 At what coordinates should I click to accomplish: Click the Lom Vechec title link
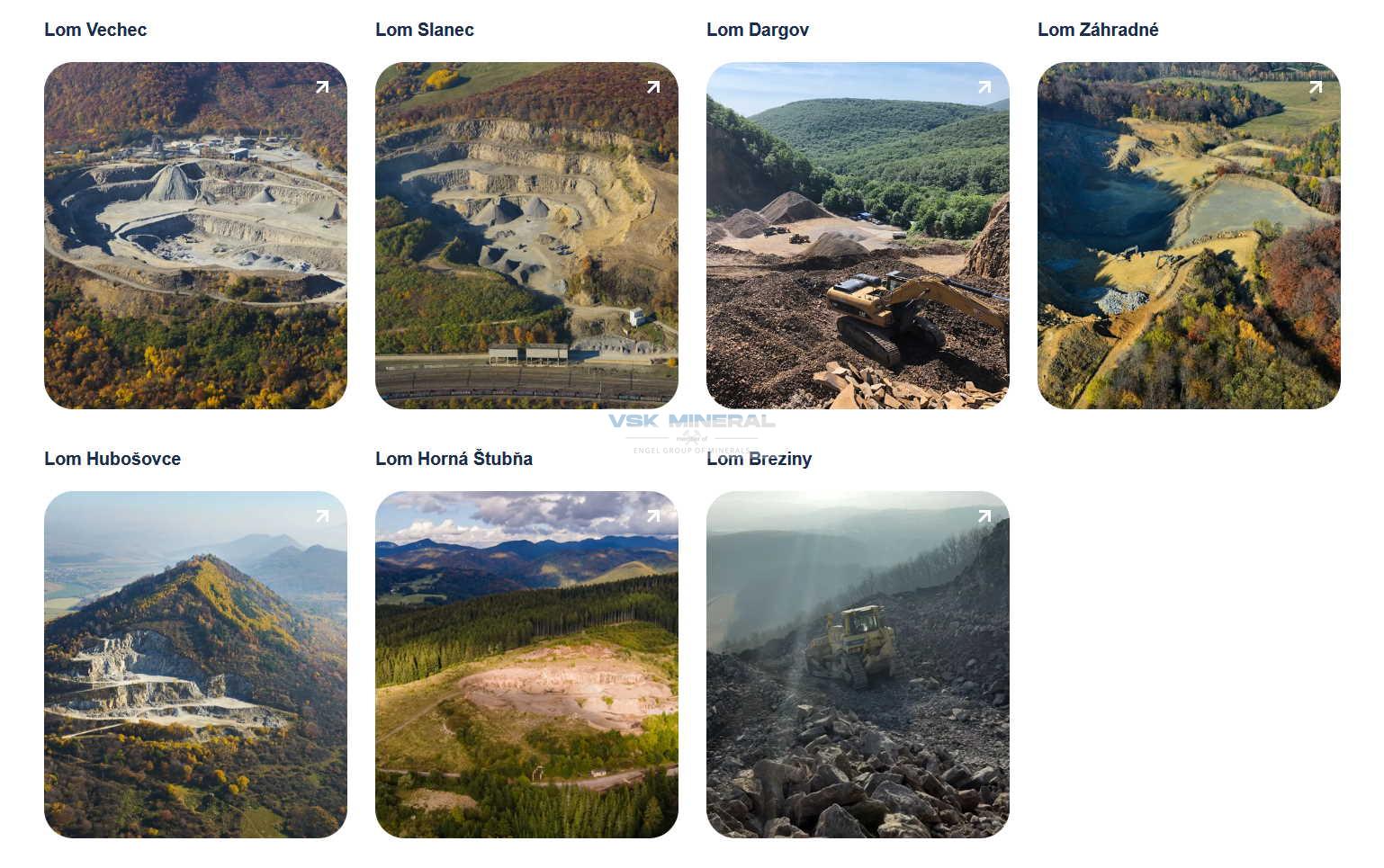[95, 30]
